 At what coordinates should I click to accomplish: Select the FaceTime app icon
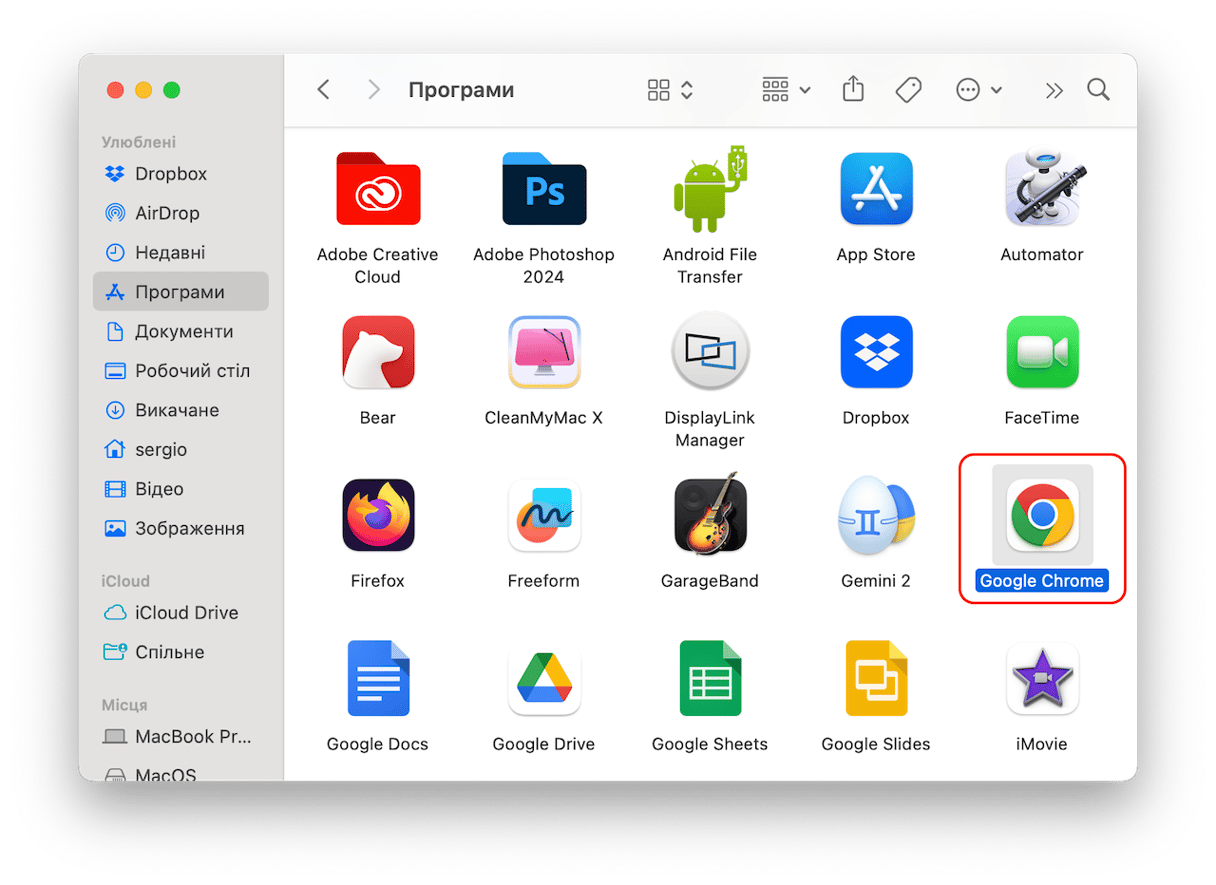tap(1042, 352)
